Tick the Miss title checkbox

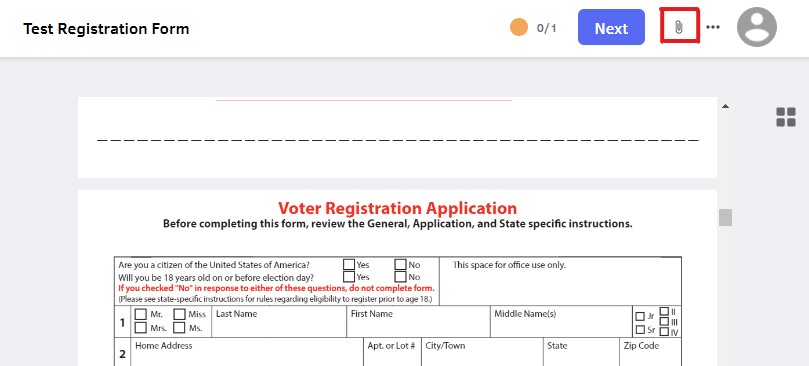coord(179,314)
